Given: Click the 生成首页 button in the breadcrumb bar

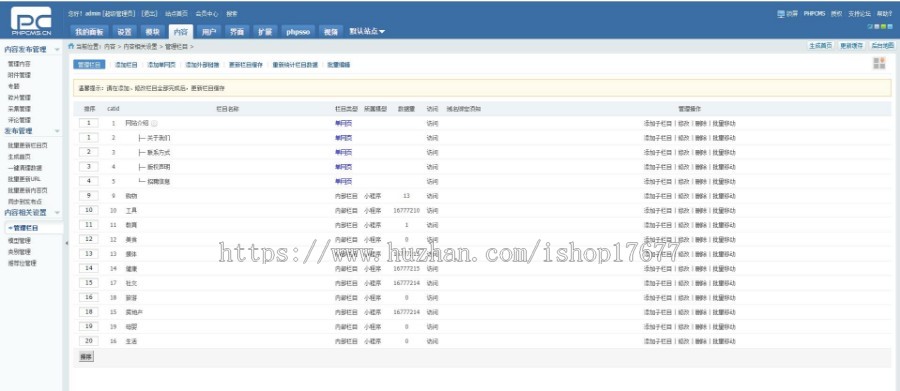Looking at the screenshot, I should click(x=820, y=46).
